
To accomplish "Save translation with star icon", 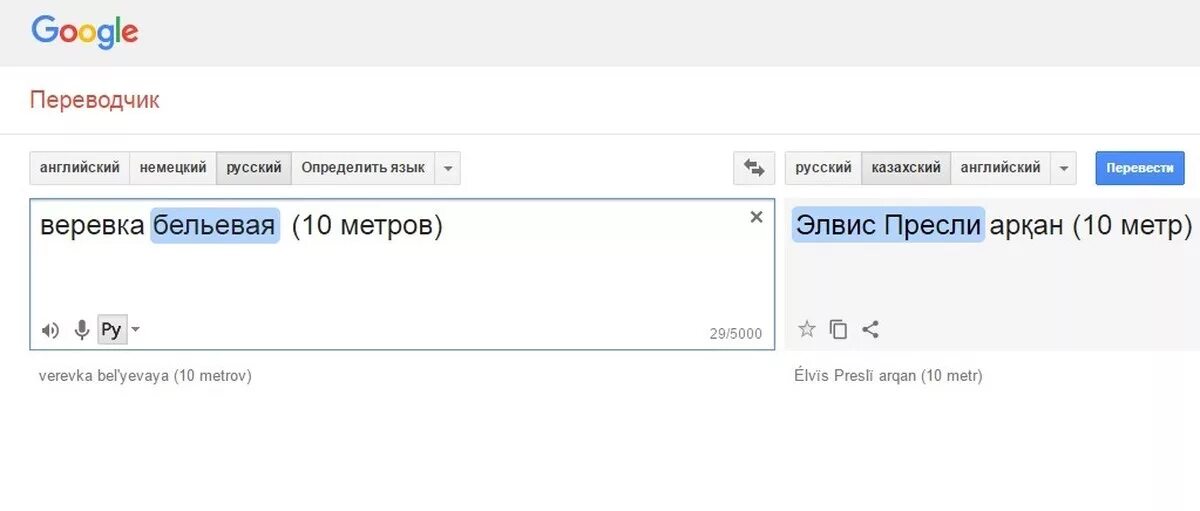I will click(807, 329).
